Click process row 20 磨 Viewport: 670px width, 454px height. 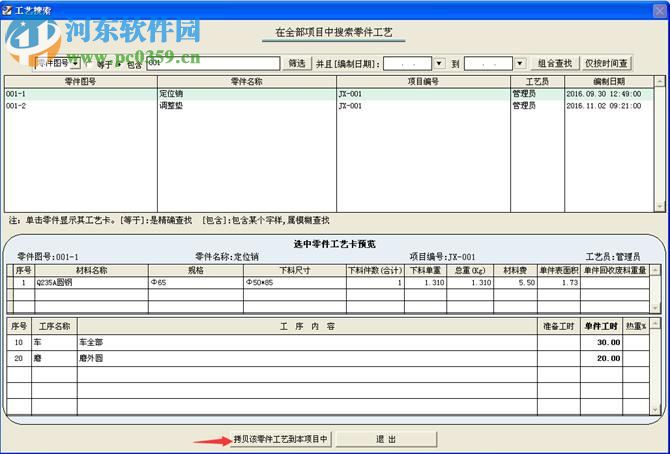tap(328, 359)
